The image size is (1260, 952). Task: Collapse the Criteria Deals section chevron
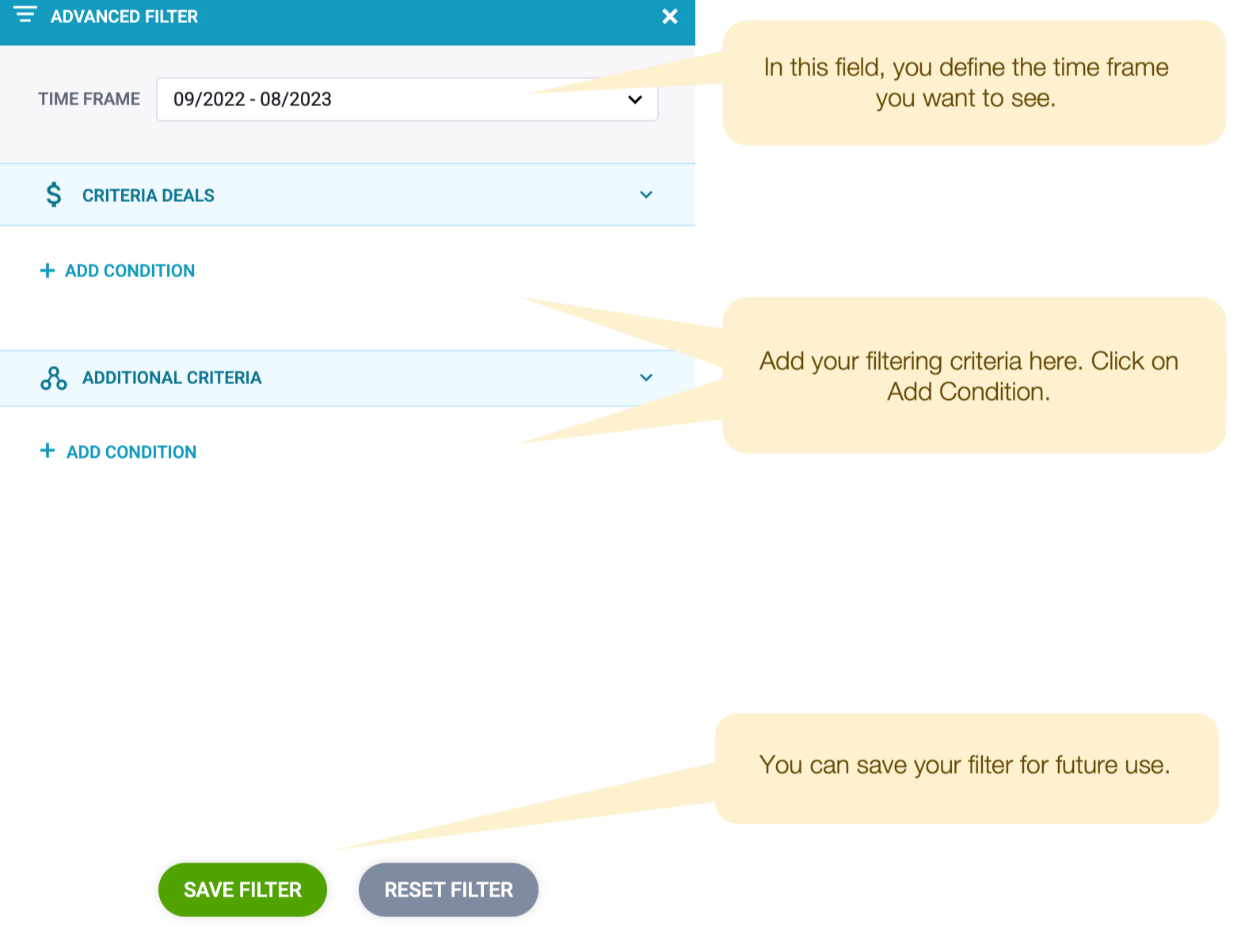pos(646,195)
